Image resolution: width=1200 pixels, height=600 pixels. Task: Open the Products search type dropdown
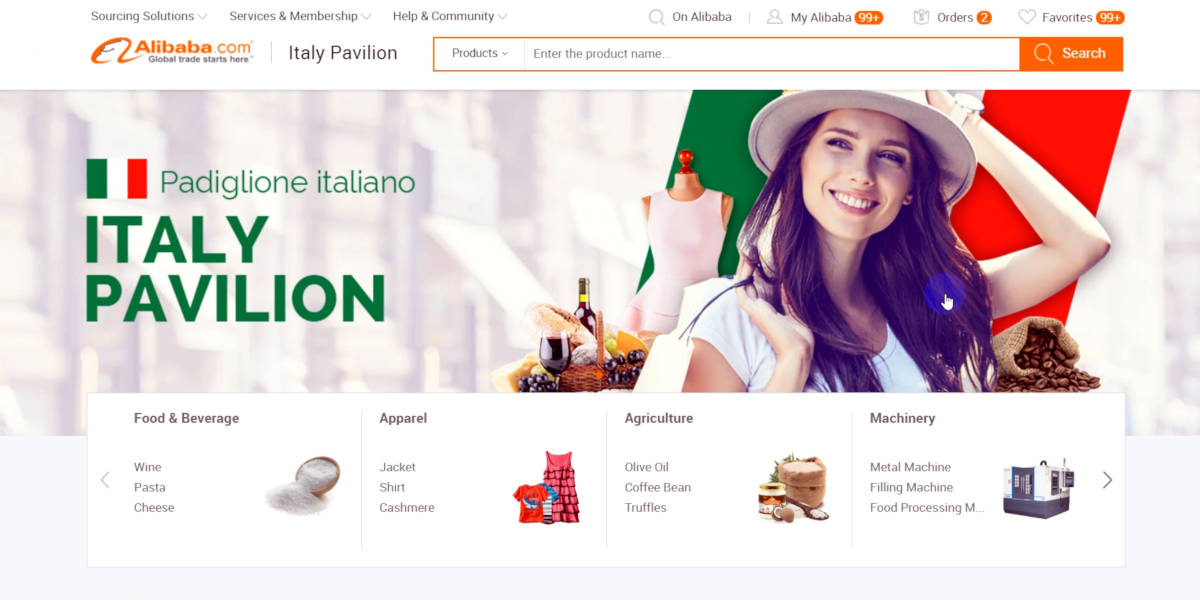click(x=480, y=54)
